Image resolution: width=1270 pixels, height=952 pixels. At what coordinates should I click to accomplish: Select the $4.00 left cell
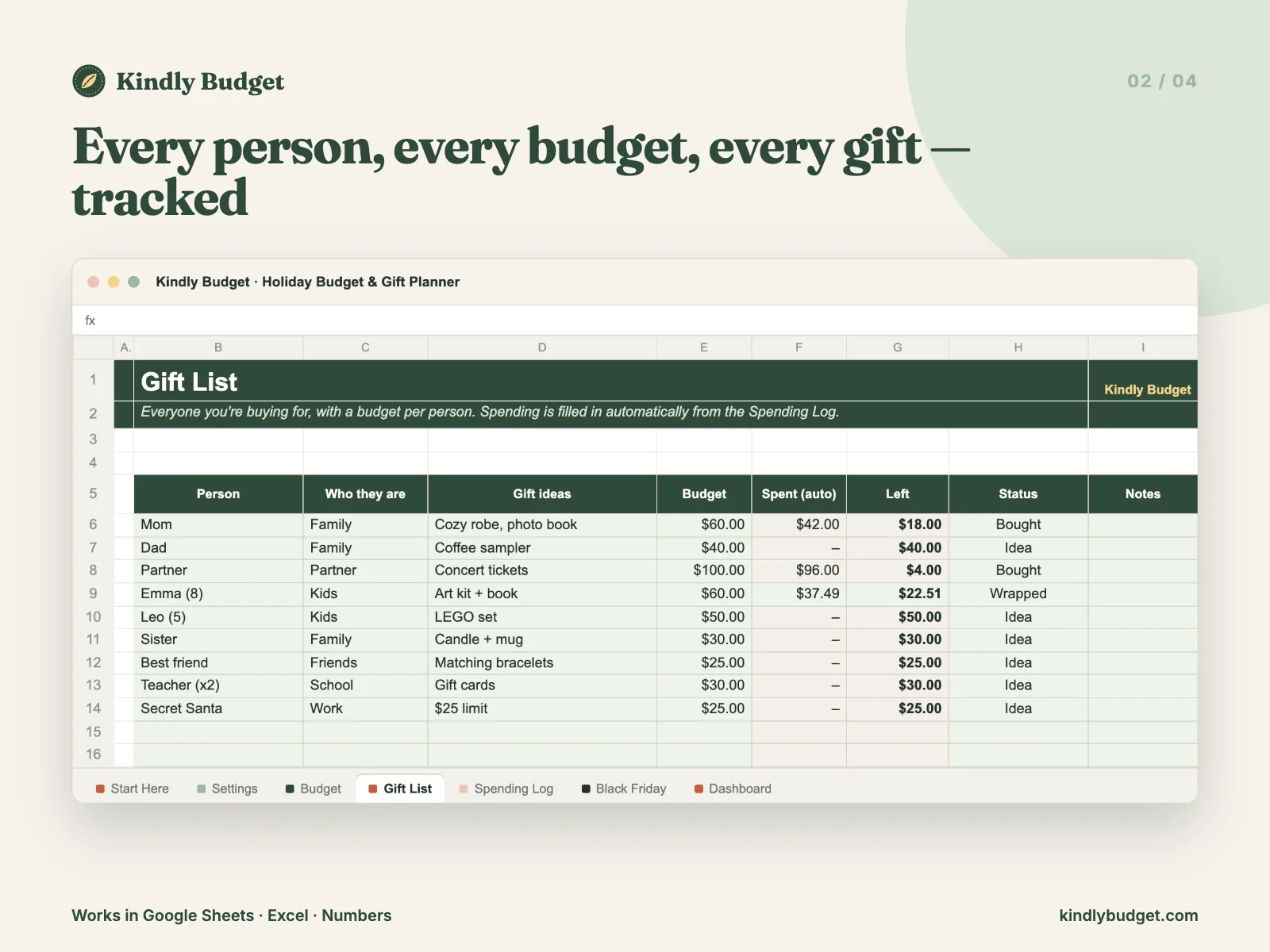[898, 570]
